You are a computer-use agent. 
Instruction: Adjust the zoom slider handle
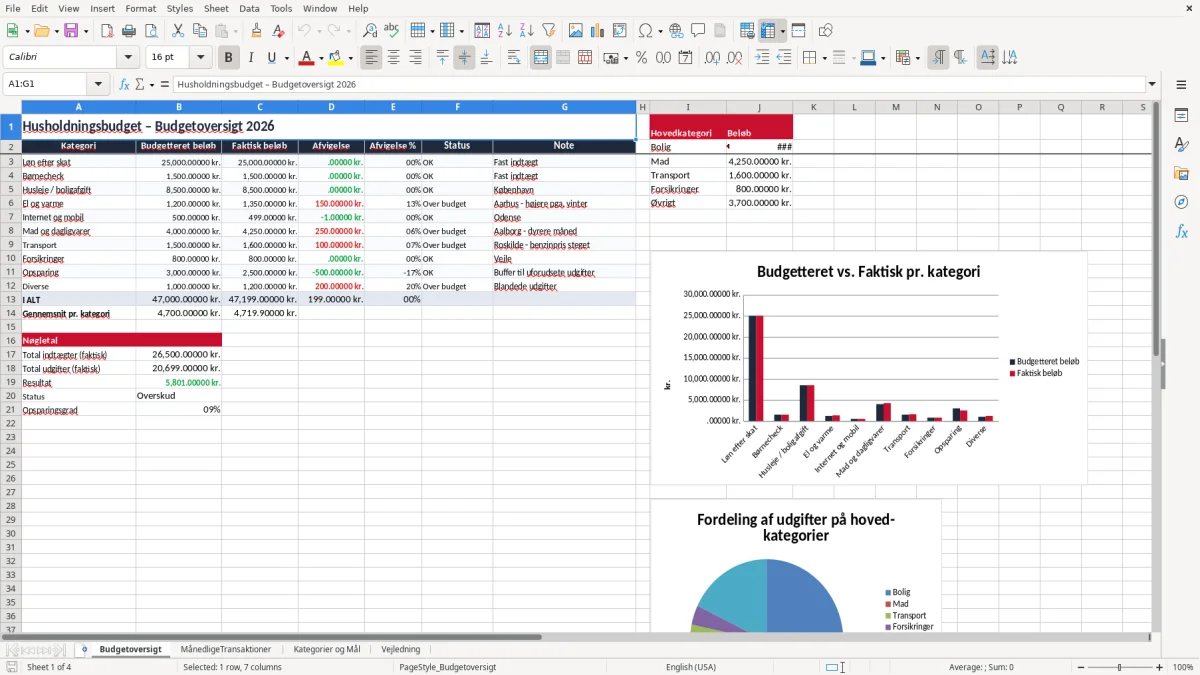point(1119,667)
